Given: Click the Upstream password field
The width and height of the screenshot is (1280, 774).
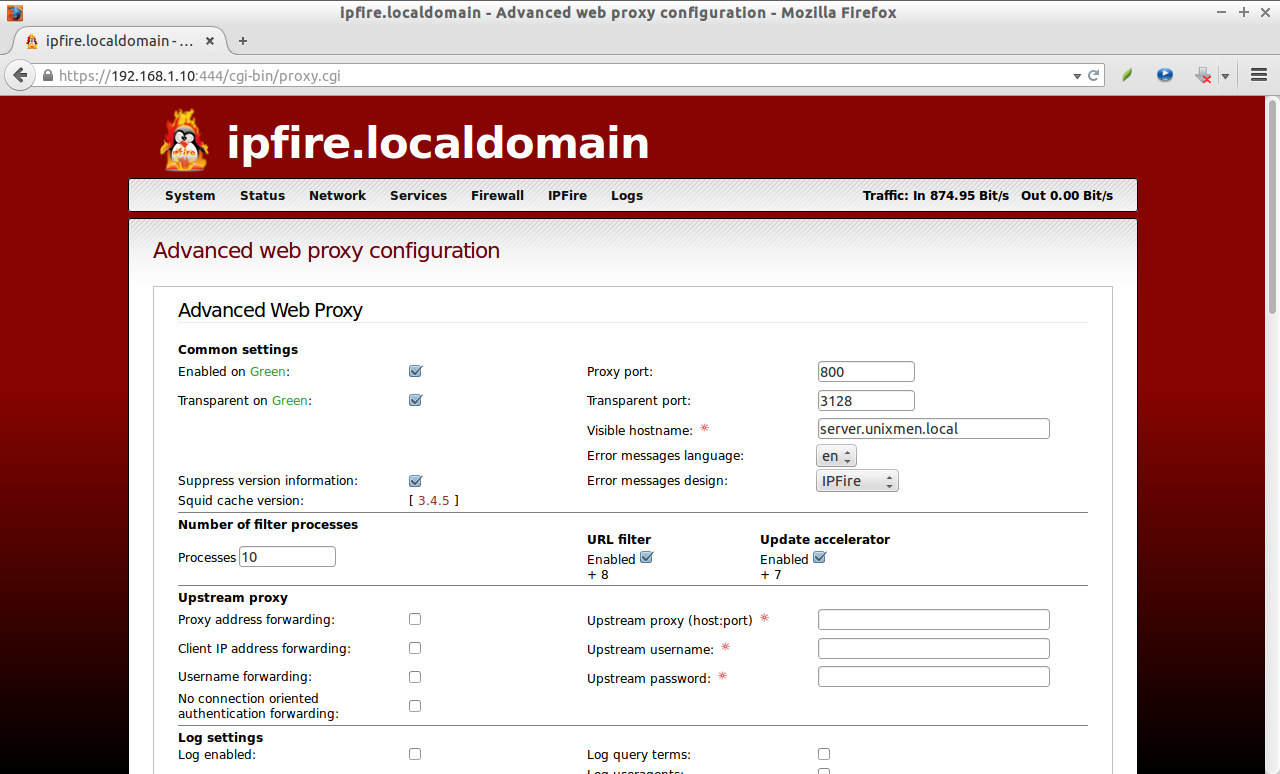Looking at the screenshot, I should (x=934, y=677).
